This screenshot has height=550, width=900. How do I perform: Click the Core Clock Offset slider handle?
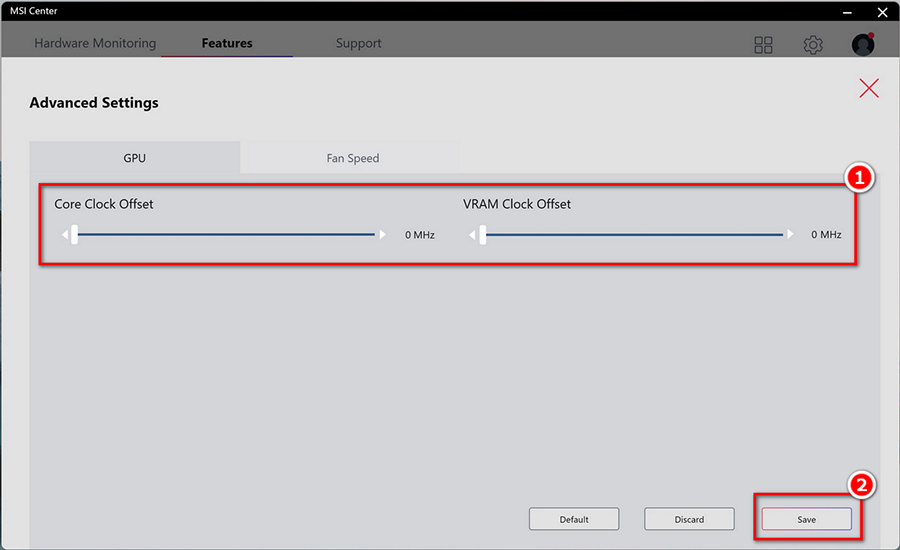[75, 234]
